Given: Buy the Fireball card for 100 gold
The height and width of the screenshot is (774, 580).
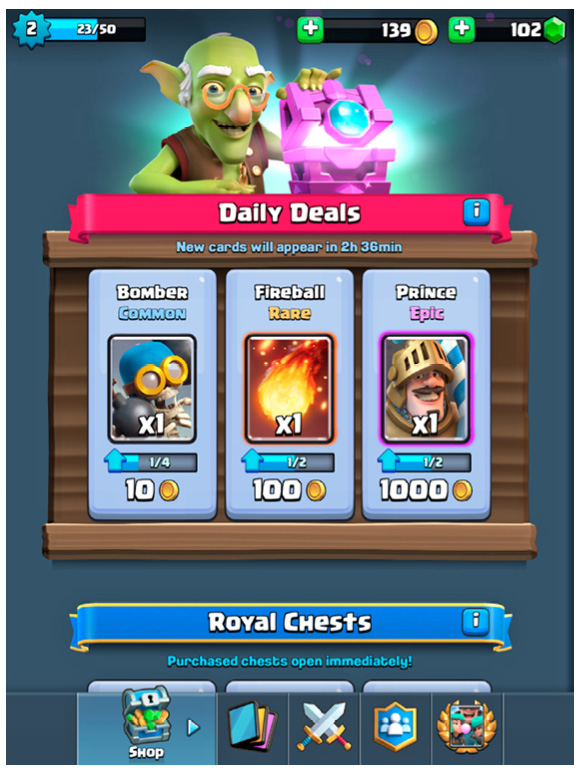Looking at the screenshot, I should (289, 491).
